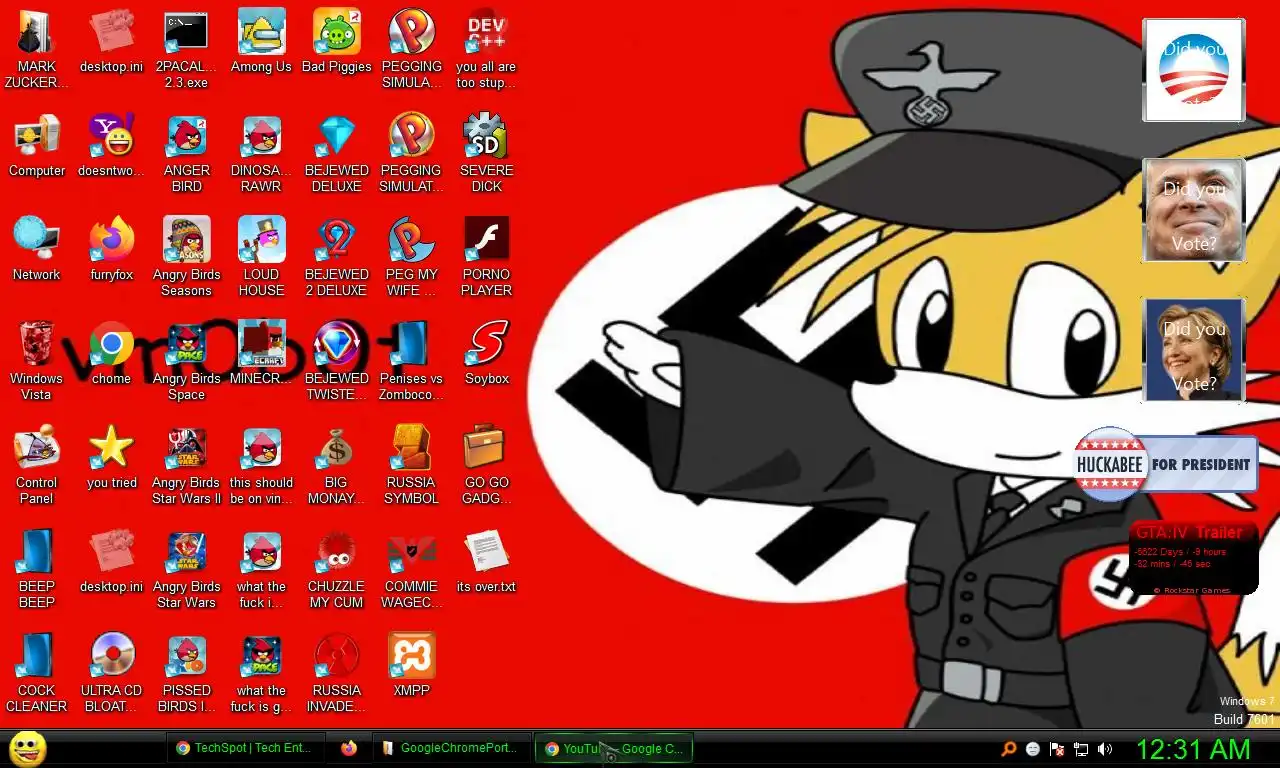
Task: Open the Start menu smiley button
Action: coord(28,748)
